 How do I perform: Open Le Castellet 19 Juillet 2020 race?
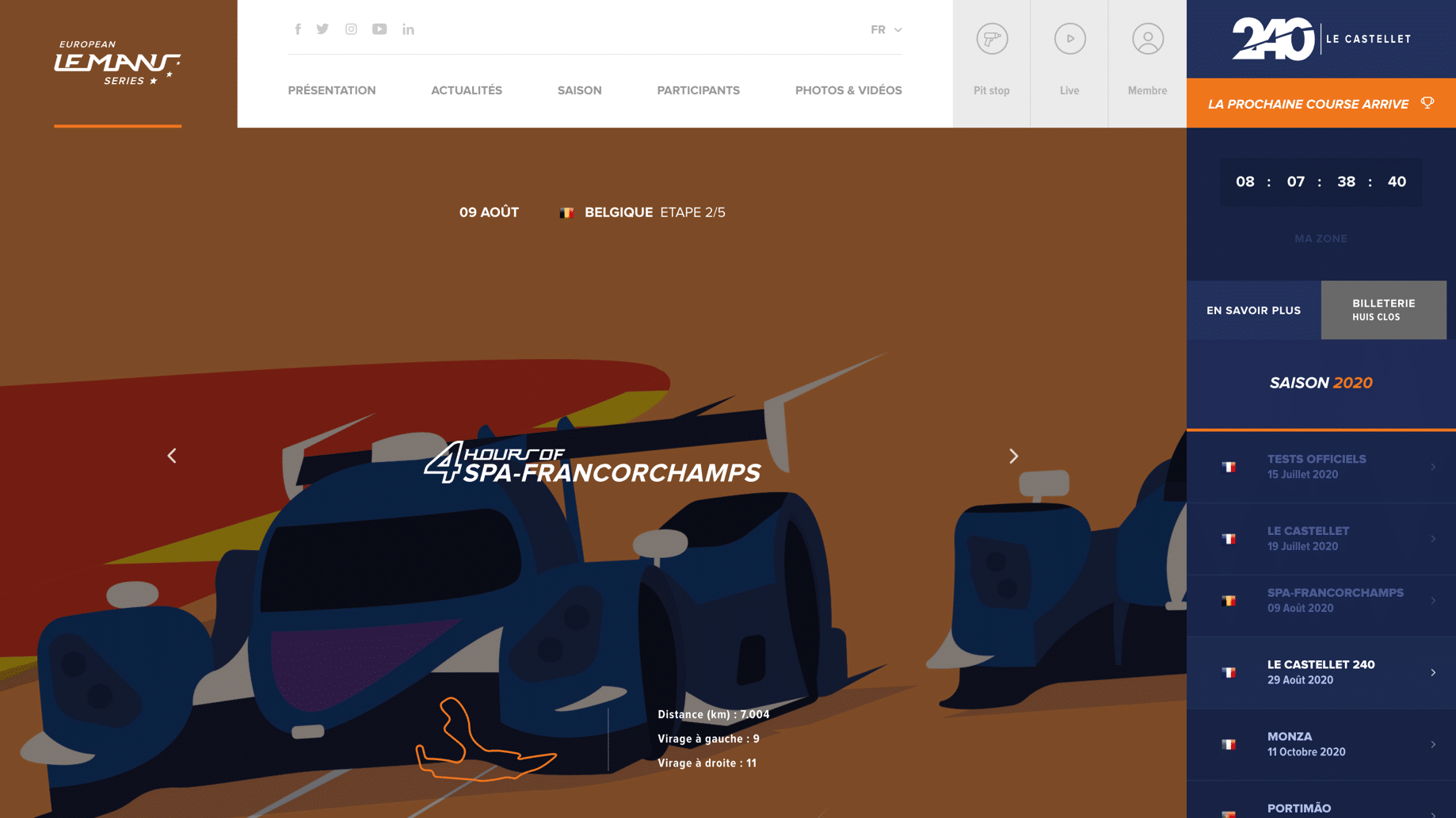[1321, 539]
